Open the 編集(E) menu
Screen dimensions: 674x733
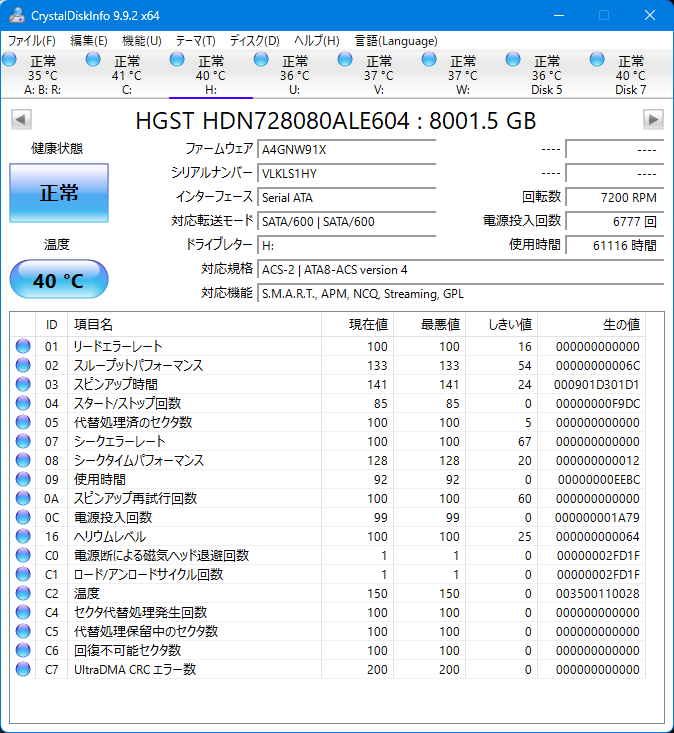tap(89, 41)
